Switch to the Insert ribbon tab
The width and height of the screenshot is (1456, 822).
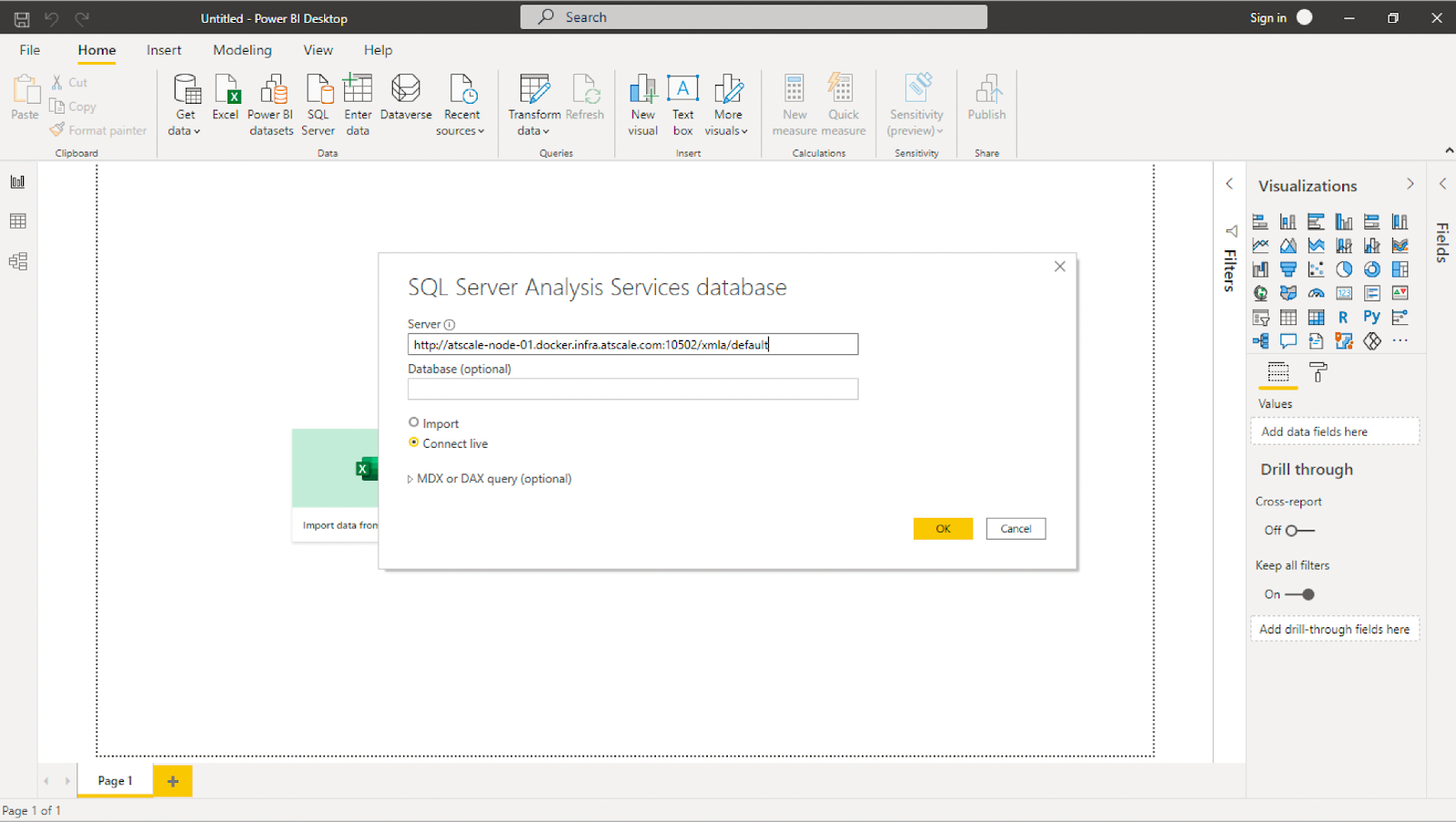pos(164,50)
